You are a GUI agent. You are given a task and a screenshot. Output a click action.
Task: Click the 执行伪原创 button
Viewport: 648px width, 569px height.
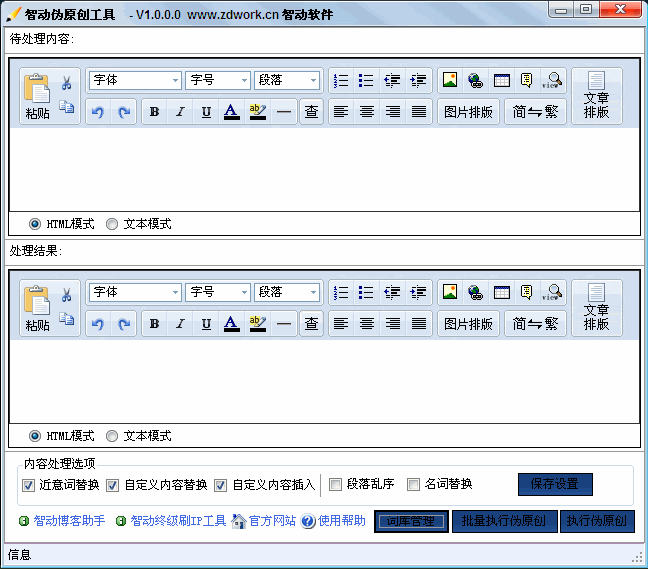coord(596,521)
